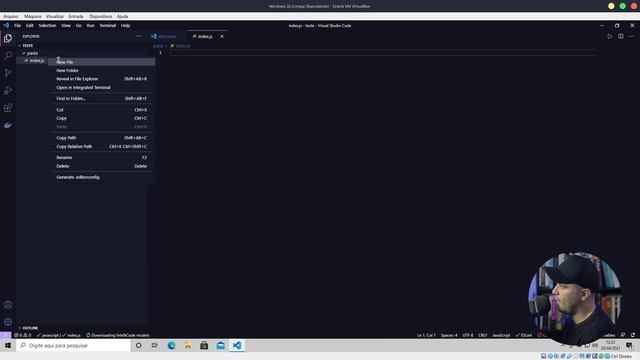
Task: Open the Accounts icon in activity bar
Action: [8, 304]
